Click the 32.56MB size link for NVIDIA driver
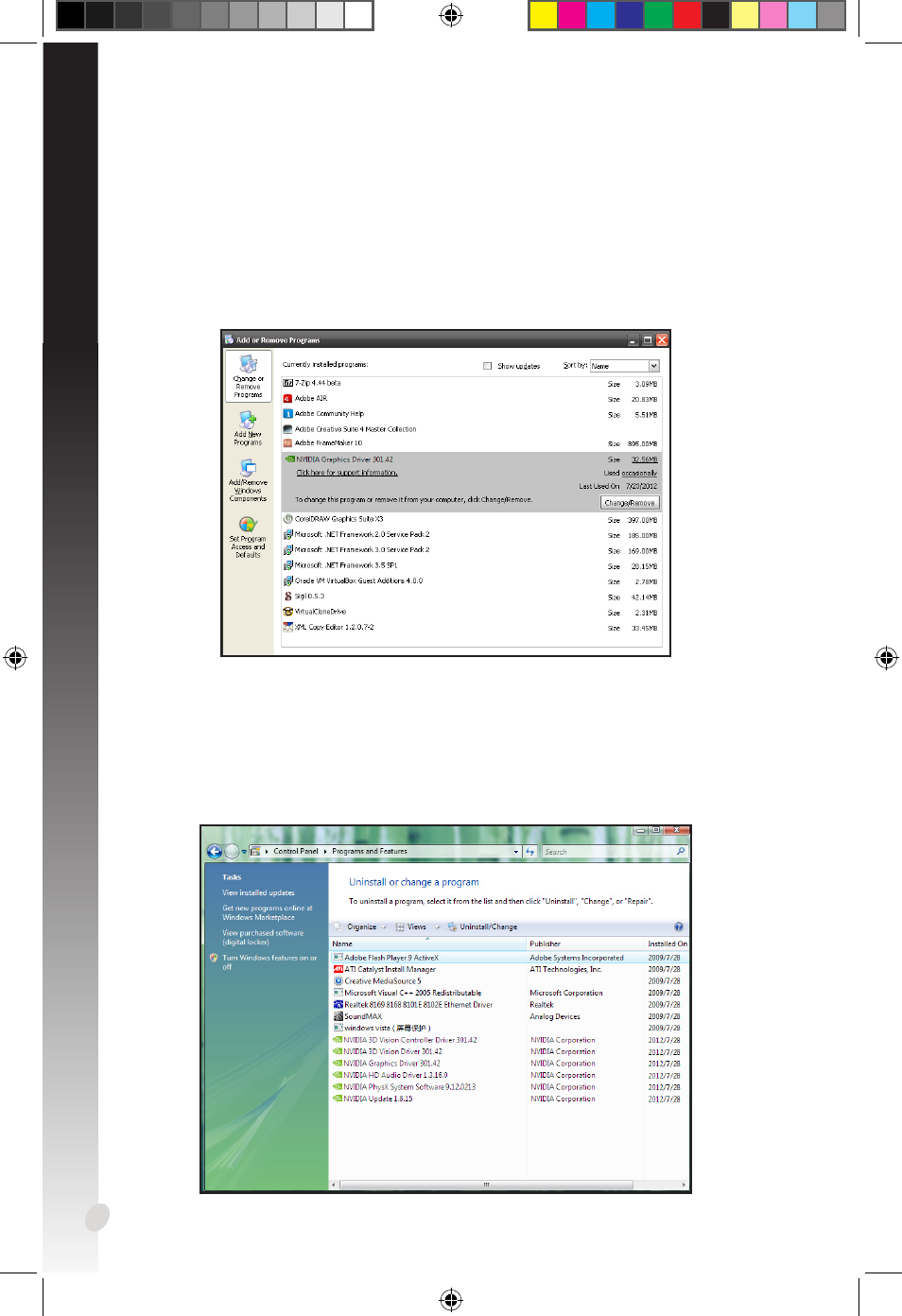The height and width of the screenshot is (1316, 902). [644, 459]
